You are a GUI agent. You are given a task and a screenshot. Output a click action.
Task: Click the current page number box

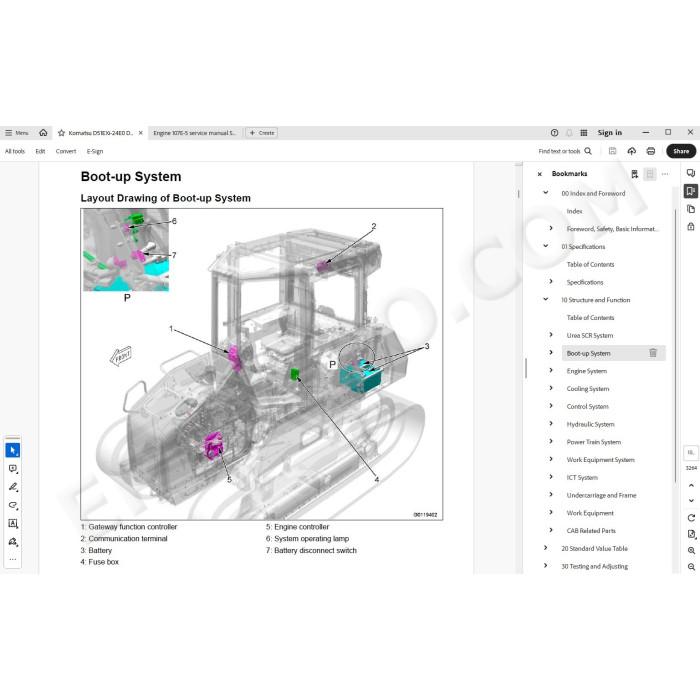(691, 453)
